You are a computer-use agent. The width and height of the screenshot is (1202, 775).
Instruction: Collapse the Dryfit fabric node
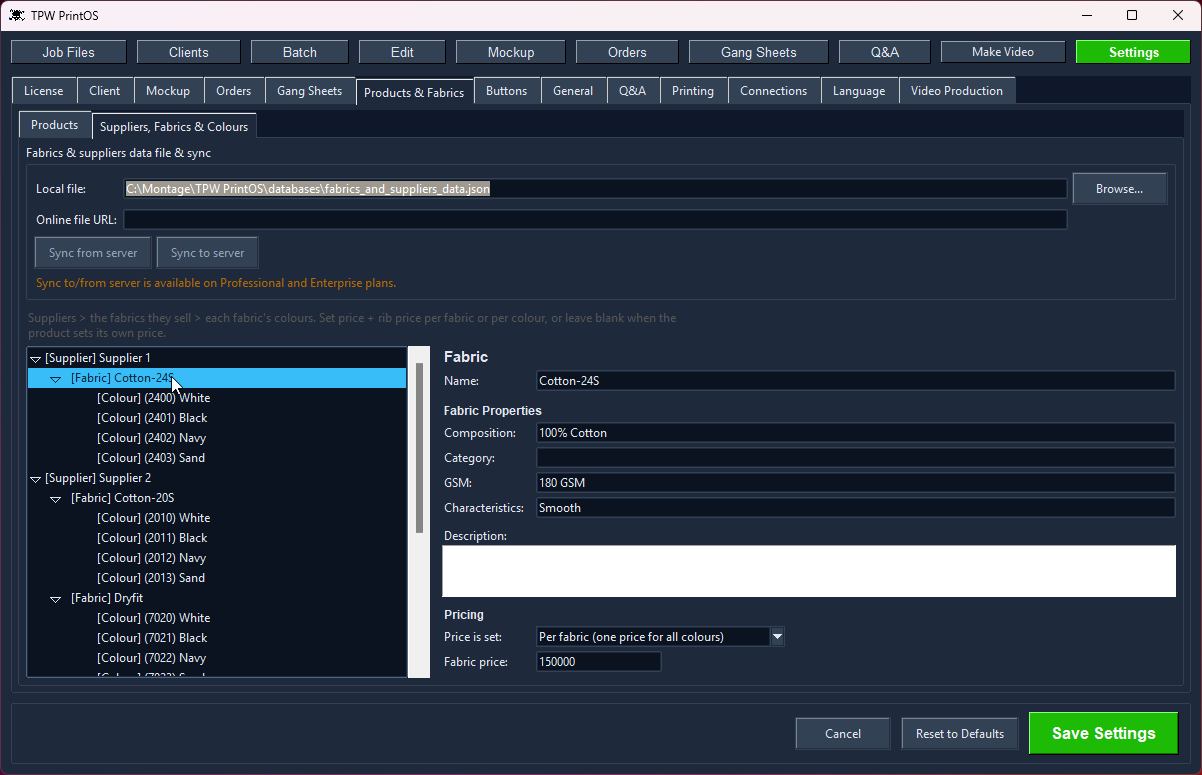click(x=56, y=598)
